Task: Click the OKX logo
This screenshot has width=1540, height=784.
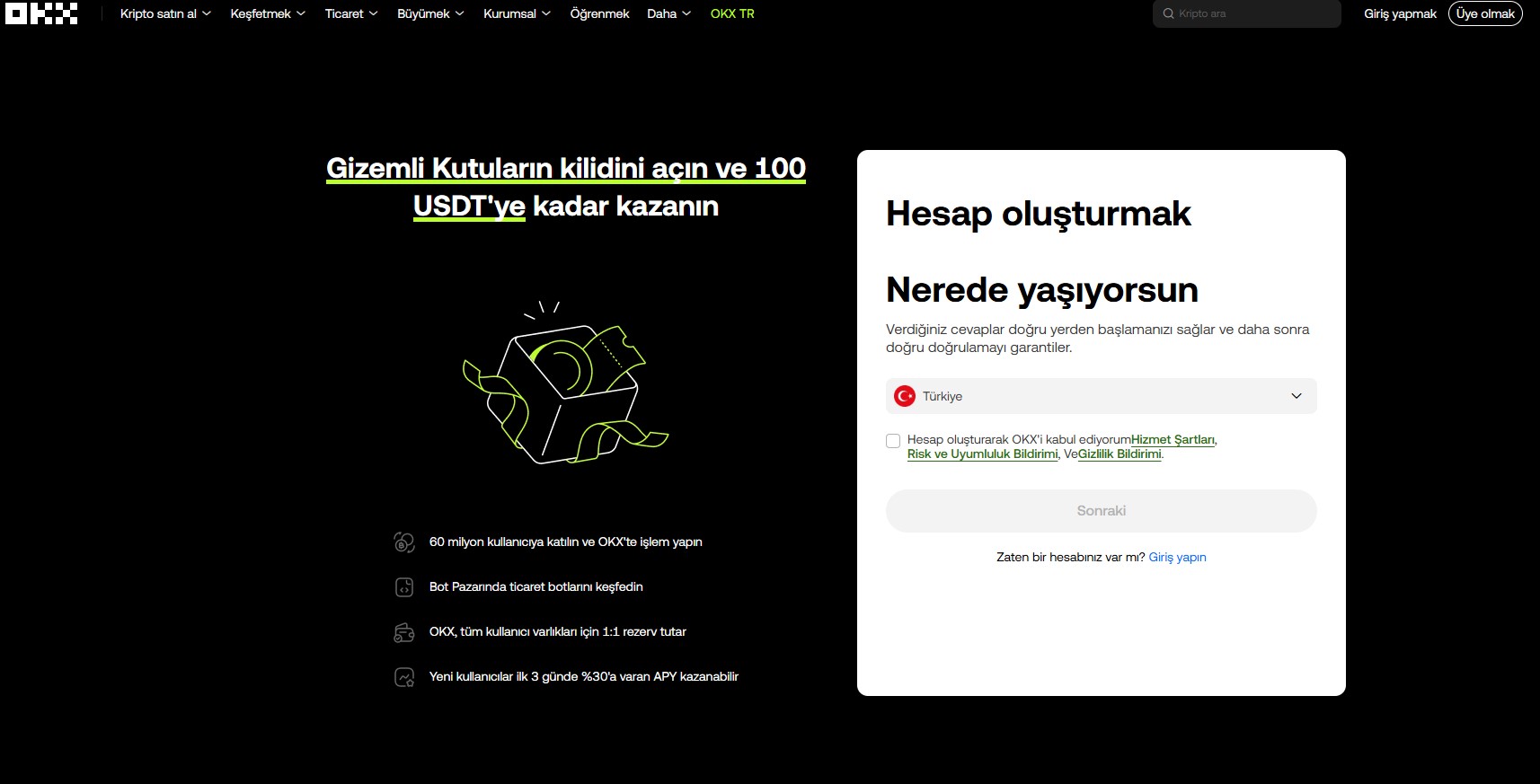Action: (41, 13)
